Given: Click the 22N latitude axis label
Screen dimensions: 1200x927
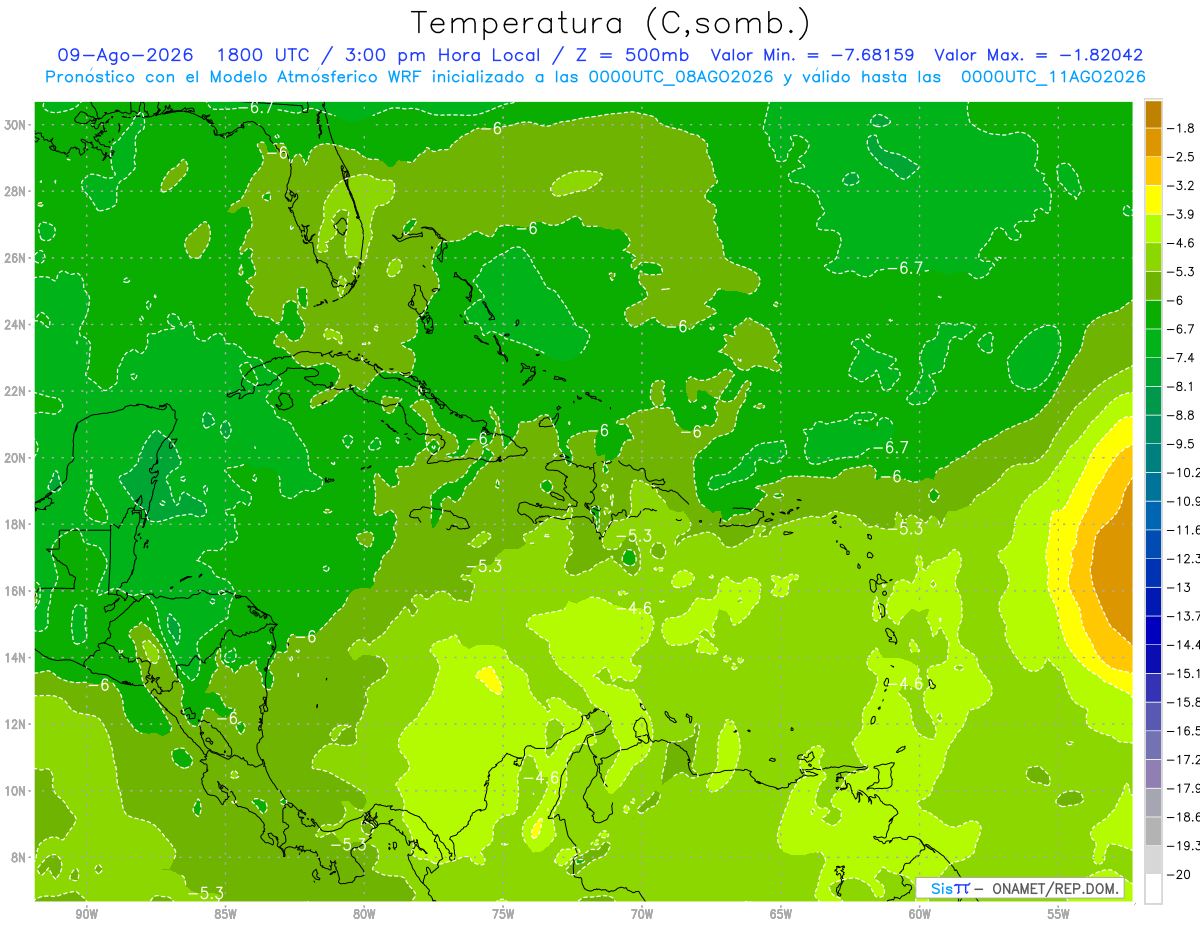Looking at the screenshot, I should [x=17, y=391].
